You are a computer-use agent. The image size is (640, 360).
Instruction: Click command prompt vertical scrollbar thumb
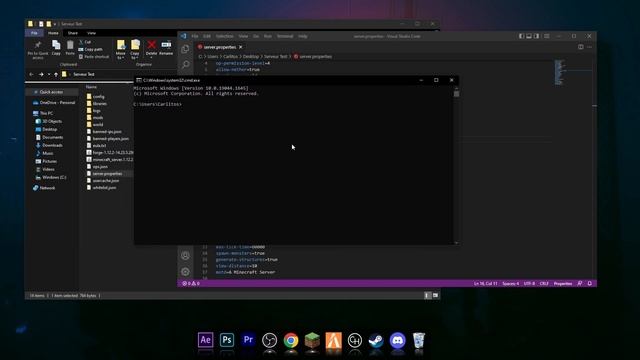coord(456,94)
